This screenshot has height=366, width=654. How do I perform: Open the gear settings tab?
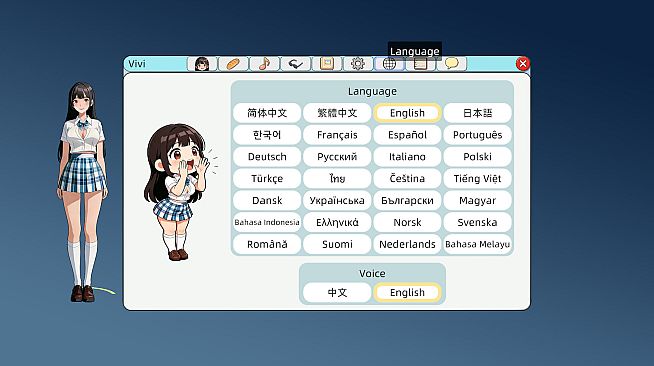[358, 64]
